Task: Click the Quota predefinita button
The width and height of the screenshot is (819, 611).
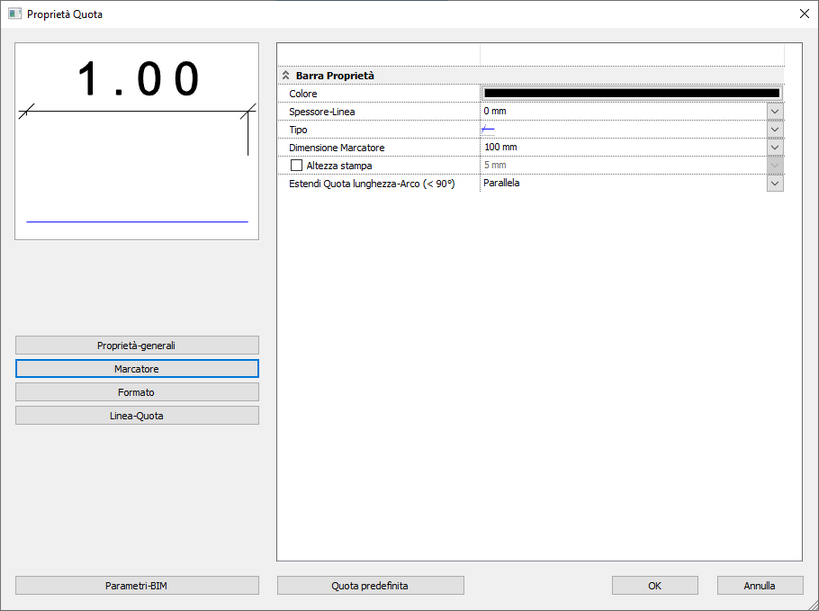Action: coord(370,585)
